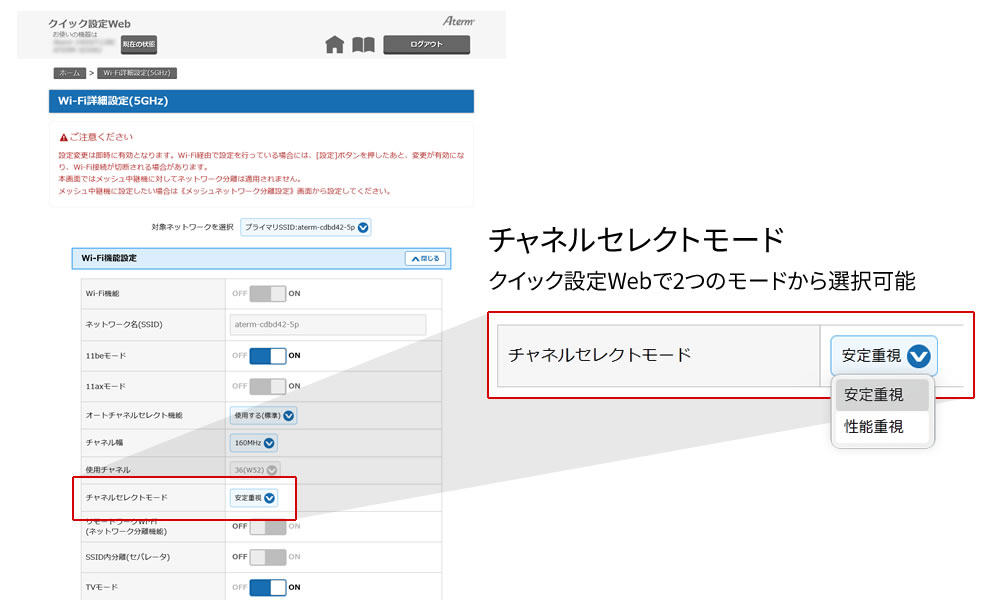Toggle the SSID内分離(セパレータ) switch
This screenshot has width=1000, height=600.
point(267,557)
